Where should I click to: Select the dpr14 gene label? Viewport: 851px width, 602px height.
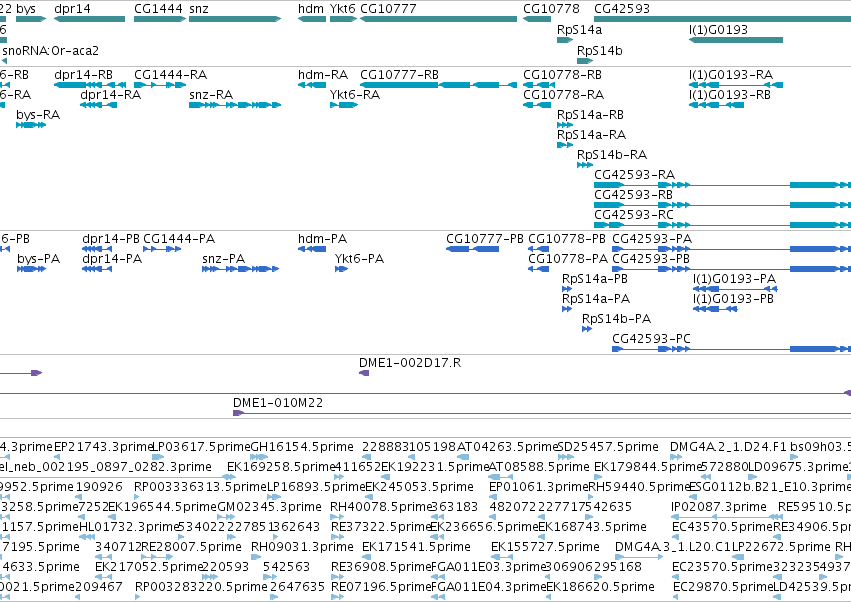[72, 9]
